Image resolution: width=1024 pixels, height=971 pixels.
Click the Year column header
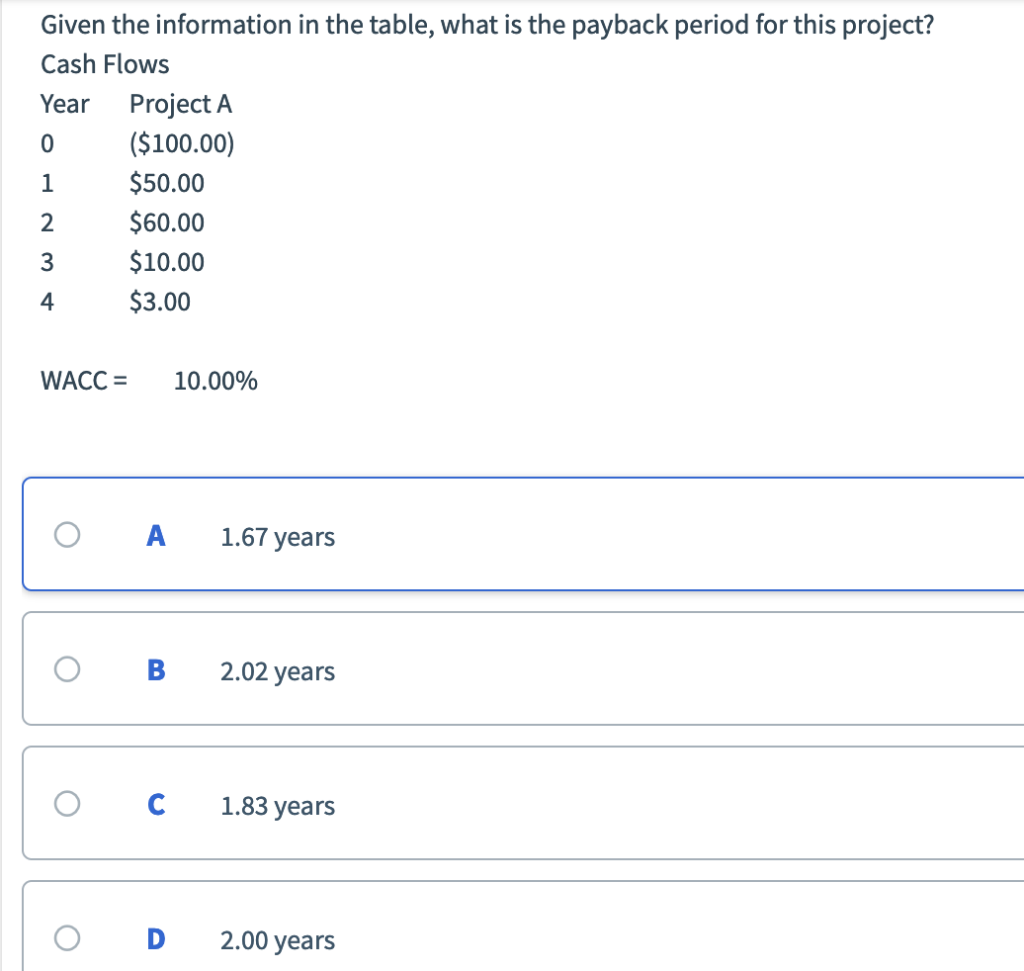click(x=65, y=104)
